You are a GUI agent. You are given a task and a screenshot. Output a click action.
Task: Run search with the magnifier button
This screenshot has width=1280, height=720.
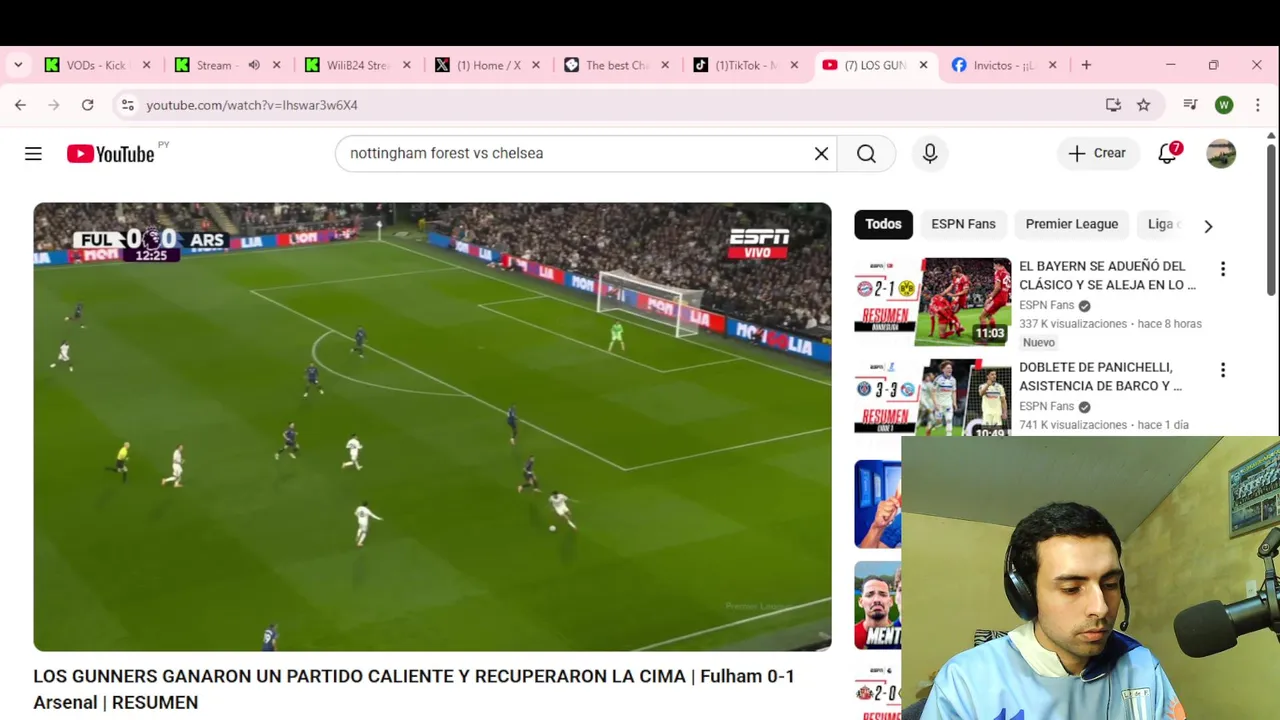(x=866, y=153)
